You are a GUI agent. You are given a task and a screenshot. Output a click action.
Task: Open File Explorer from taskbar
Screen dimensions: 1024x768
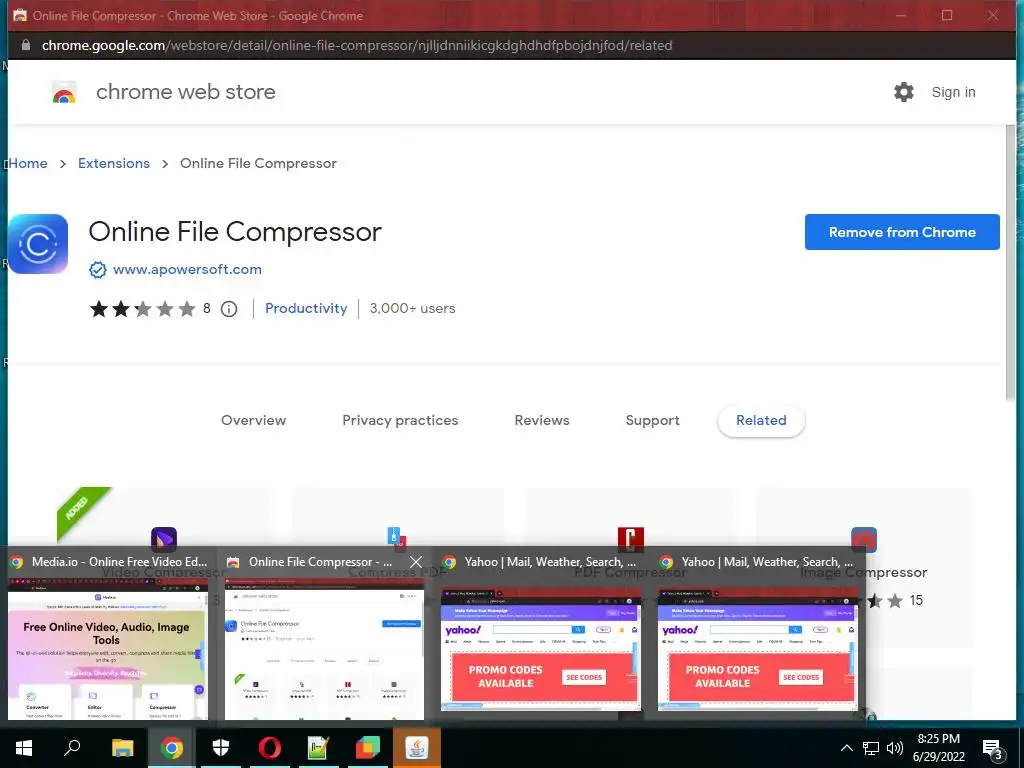tap(122, 748)
